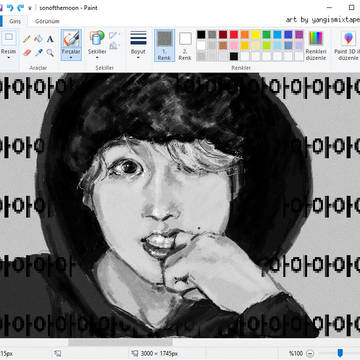The width and height of the screenshot is (360, 360).
Task: Pick the pale turquoise swatch in second row
Action: coord(277,45)
